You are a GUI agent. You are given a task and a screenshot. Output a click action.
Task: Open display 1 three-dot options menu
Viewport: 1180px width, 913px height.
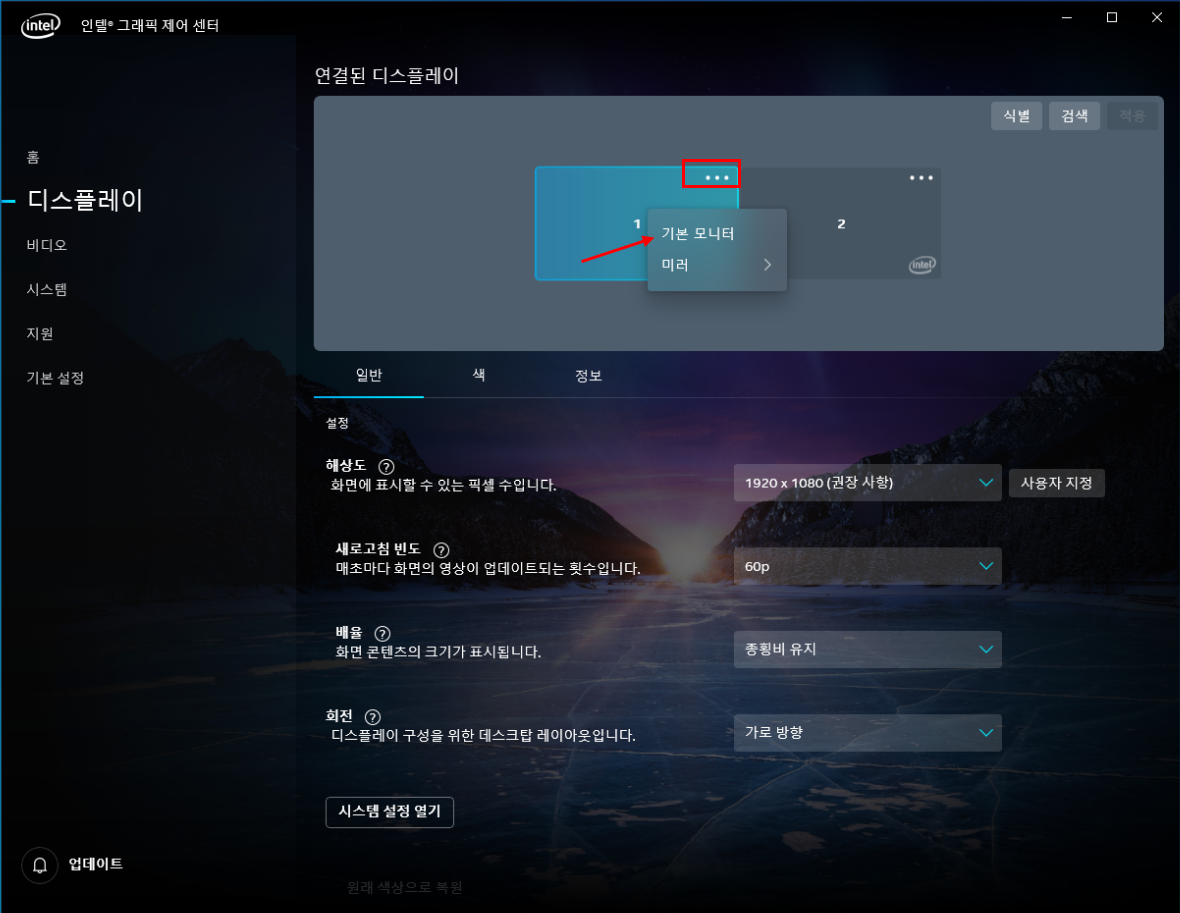pyautogui.click(x=716, y=178)
